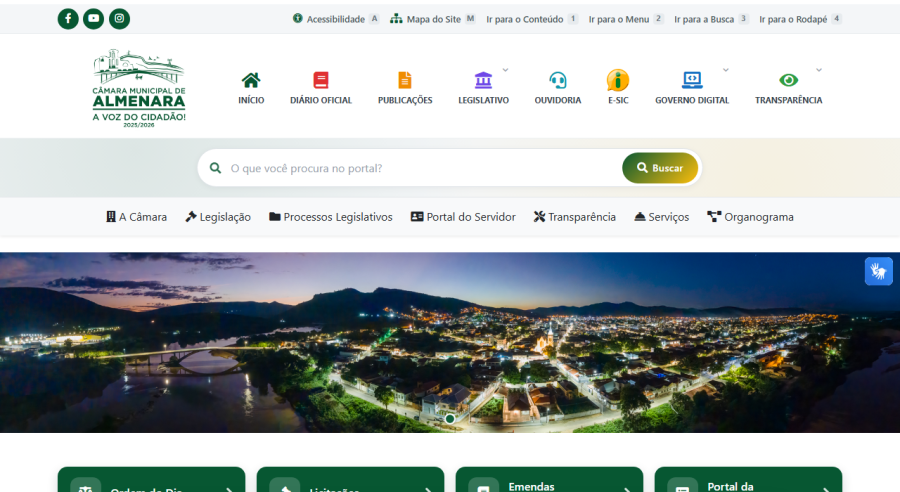Open the Emendas quick access card

click(549, 480)
